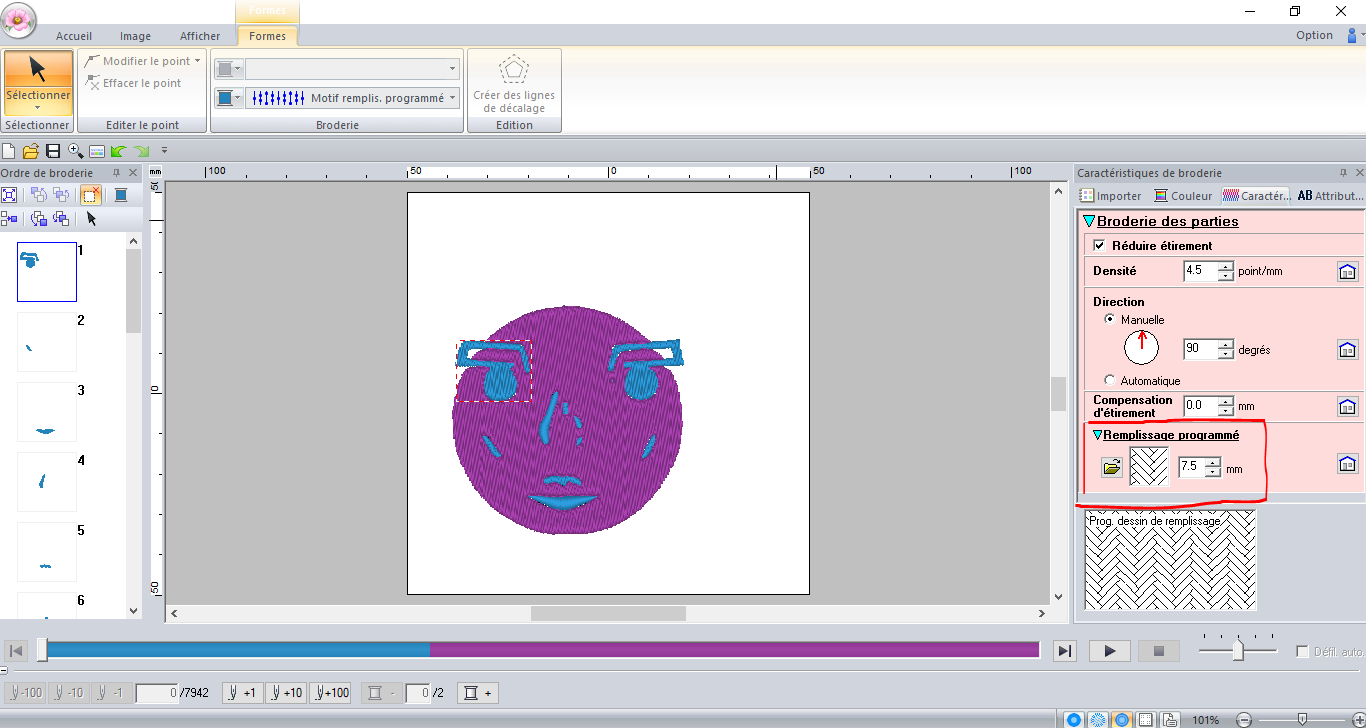This screenshot has height=728, width=1366.
Task: Collapse the Broderie des parties section
Action: [1088, 221]
